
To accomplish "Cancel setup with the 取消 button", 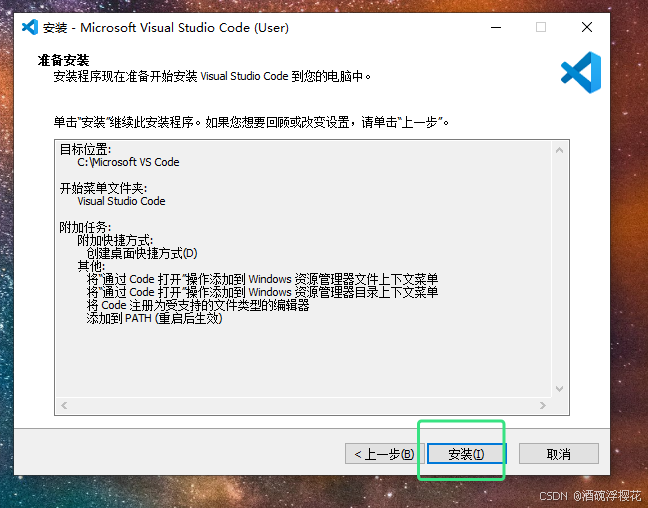I will [x=559, y=454].
